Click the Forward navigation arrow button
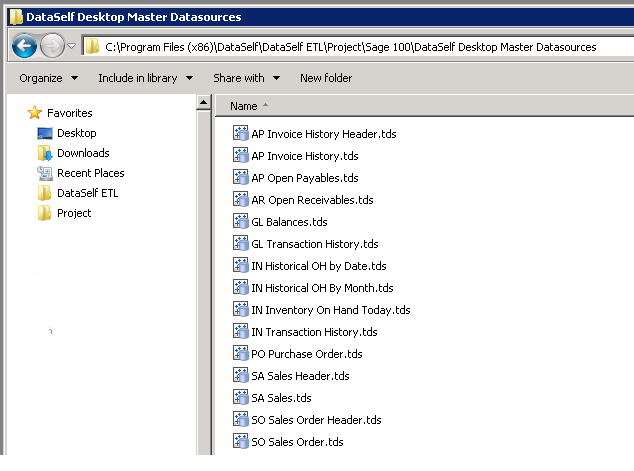The height and width of the screenshot is (471, 634). pyautogui.click(x=52, y=46)
